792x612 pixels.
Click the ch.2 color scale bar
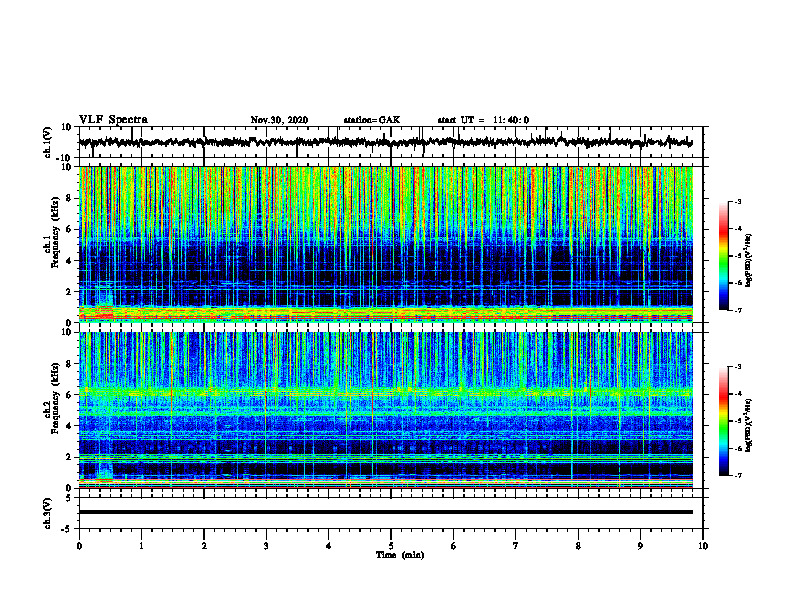coord(723,421)
